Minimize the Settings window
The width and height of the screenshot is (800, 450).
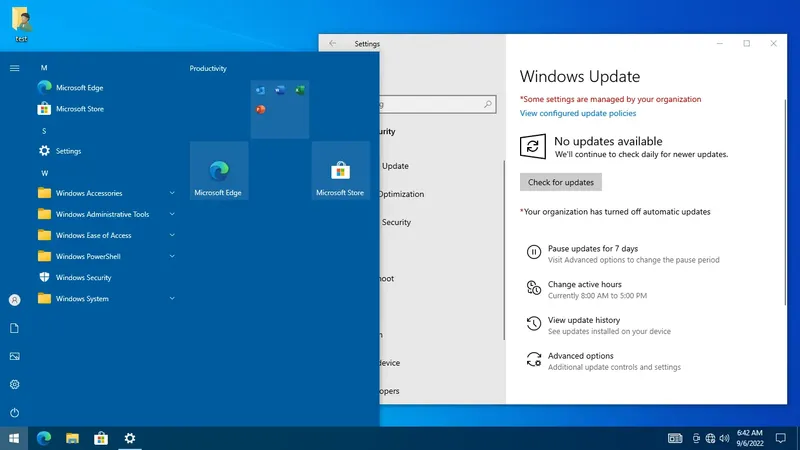click(x=720, y=43)
